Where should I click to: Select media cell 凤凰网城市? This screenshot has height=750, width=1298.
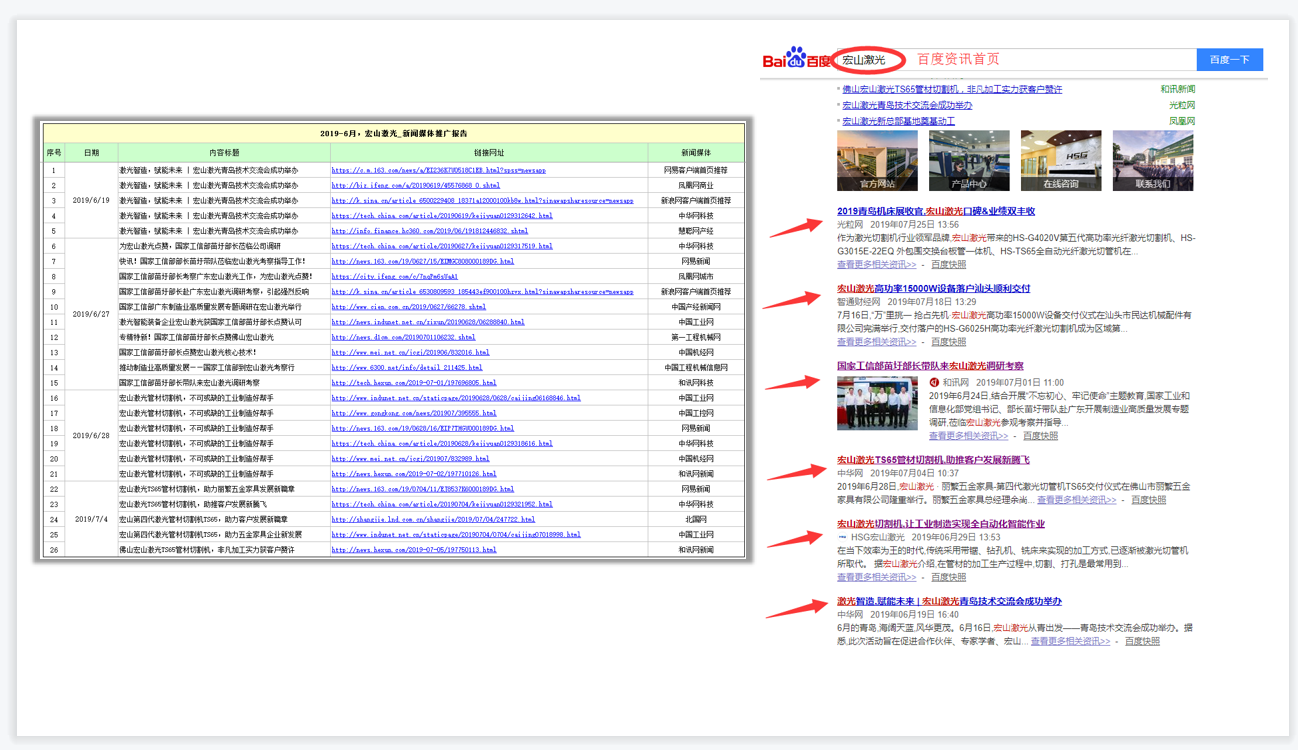coord(696,276)
